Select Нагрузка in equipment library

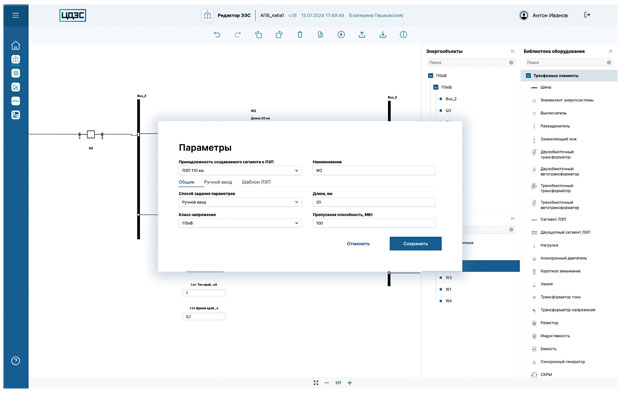(549, 245)
